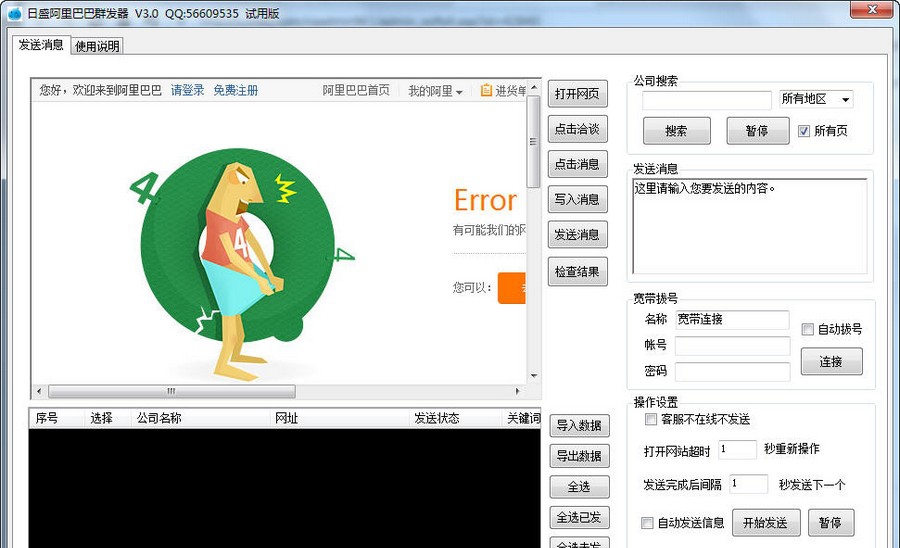Click the 暂停 button in 公司搜索
This screenshot has height=548, width=900.
758,131
